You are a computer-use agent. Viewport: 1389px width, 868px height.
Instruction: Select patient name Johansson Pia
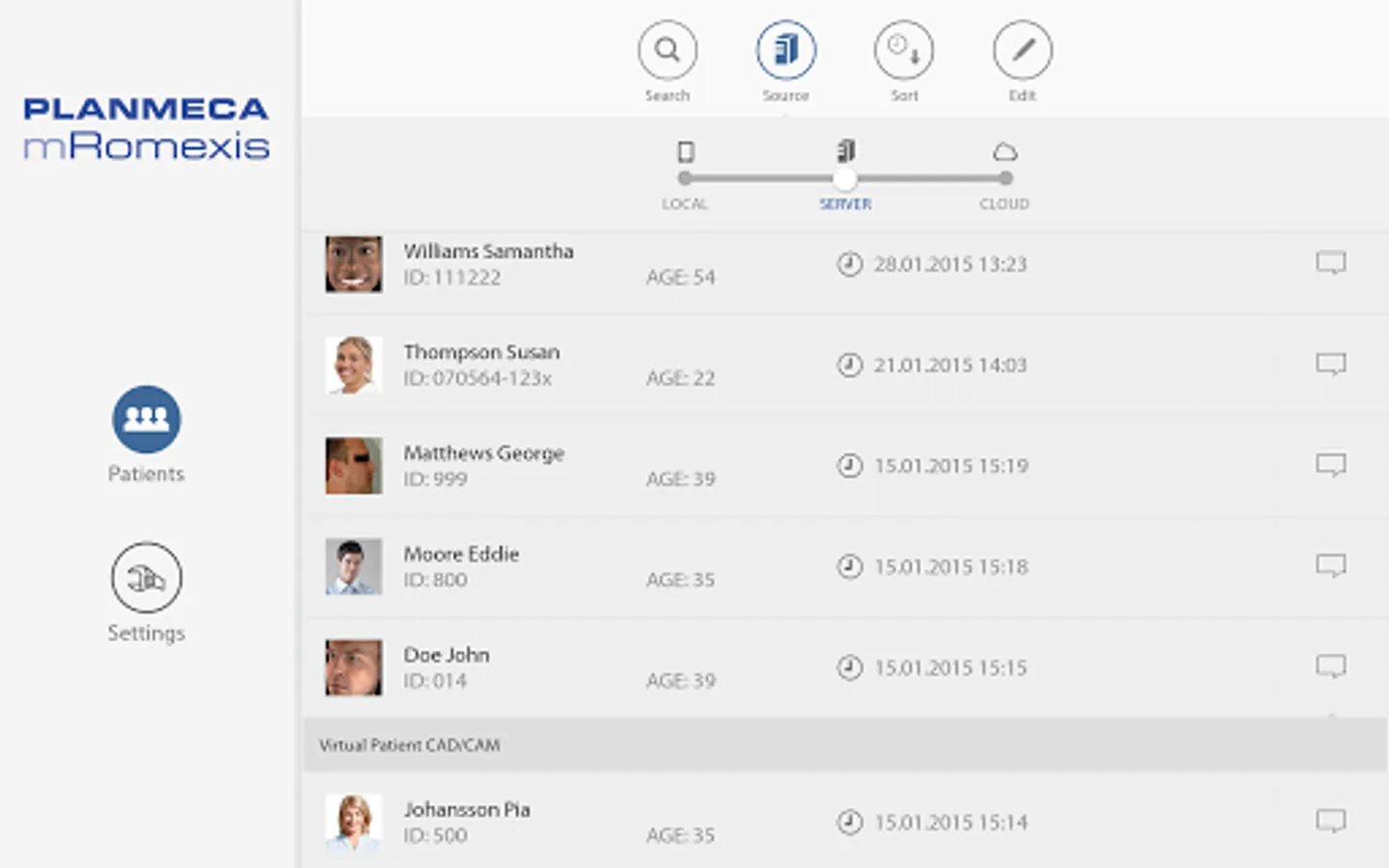tap(467, 809)
